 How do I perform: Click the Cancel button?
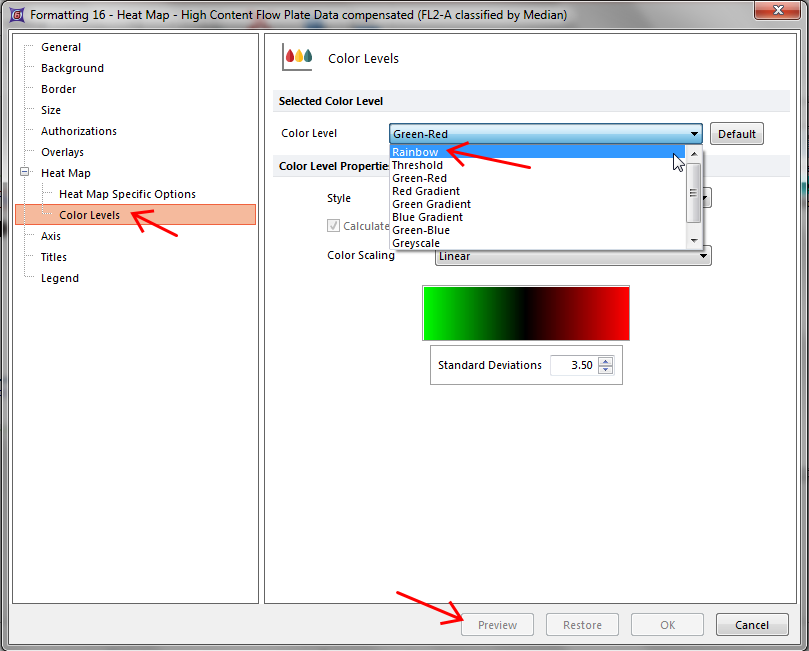752,625
